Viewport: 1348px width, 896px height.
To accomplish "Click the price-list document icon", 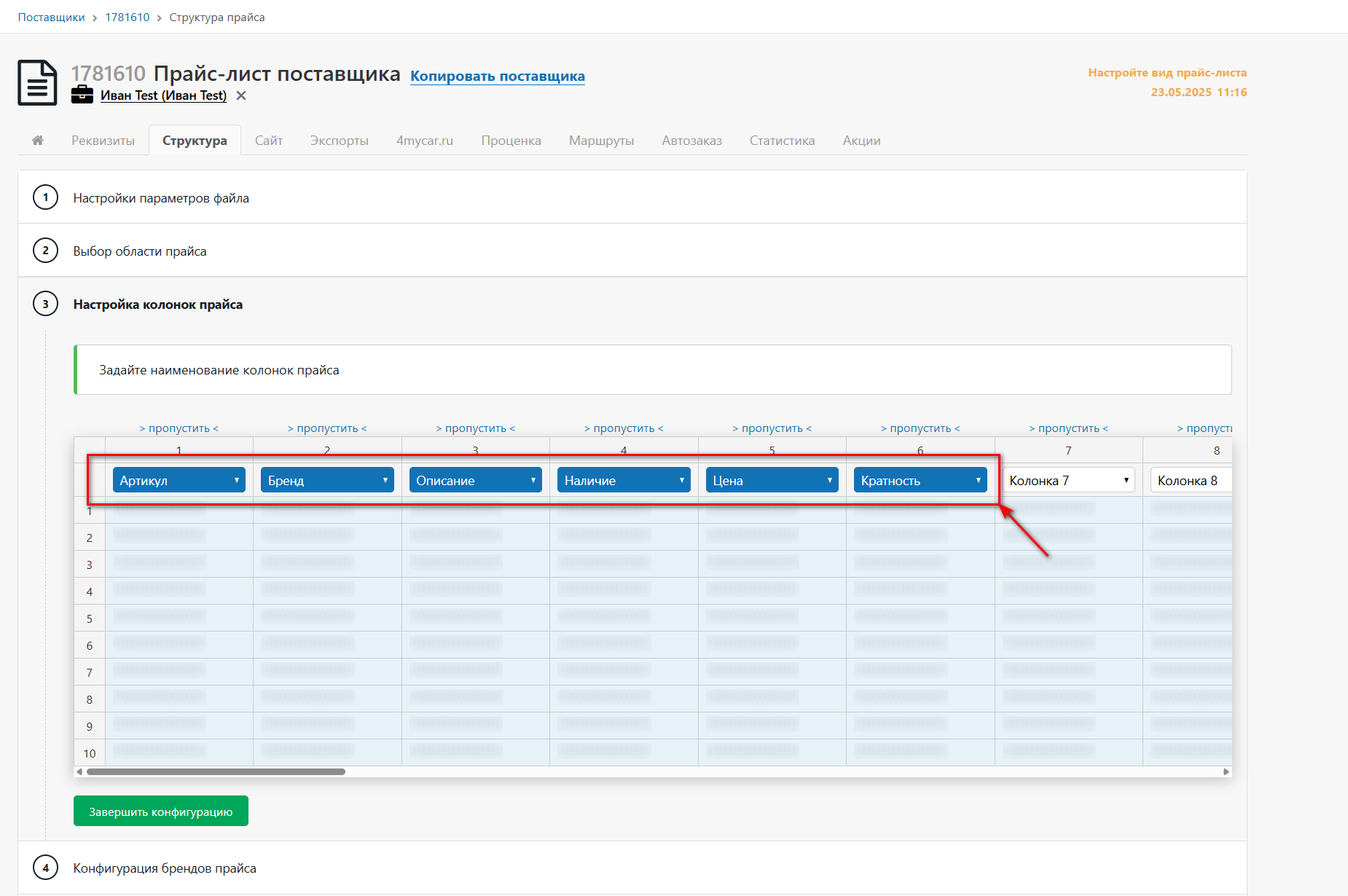I will point(37,82).
